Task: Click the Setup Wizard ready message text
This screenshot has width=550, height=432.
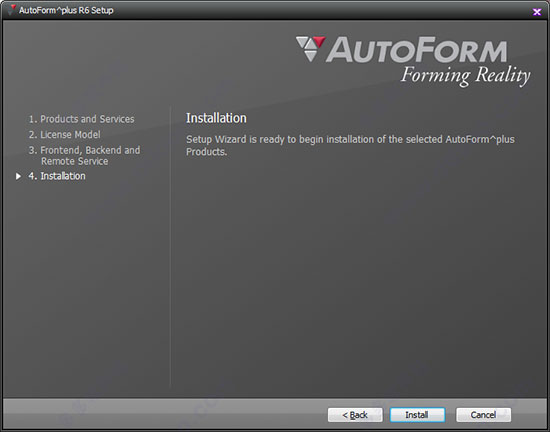Action: point(350,145)
